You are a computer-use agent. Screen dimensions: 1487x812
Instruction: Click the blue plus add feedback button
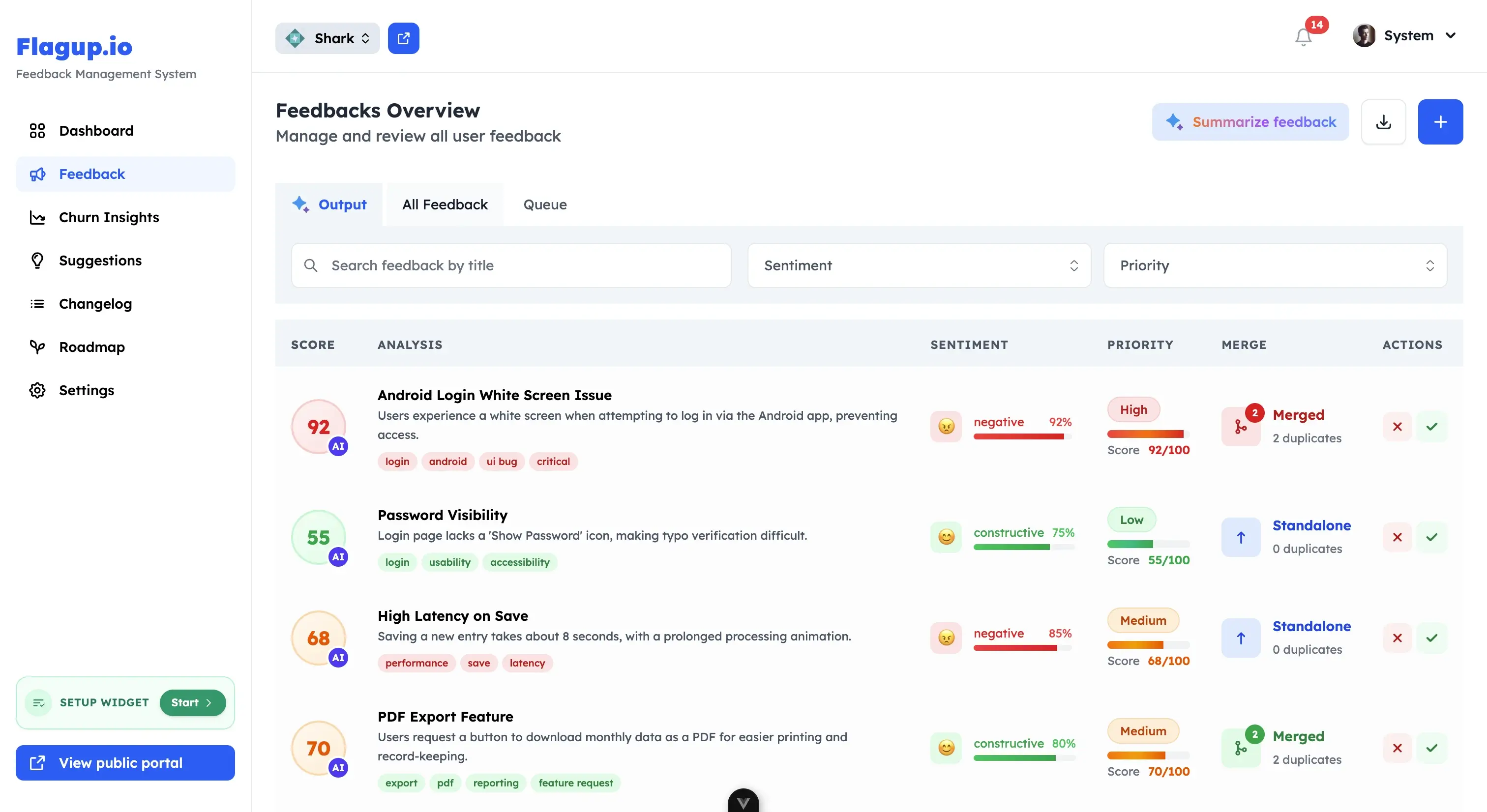[x=1440, y=122]
